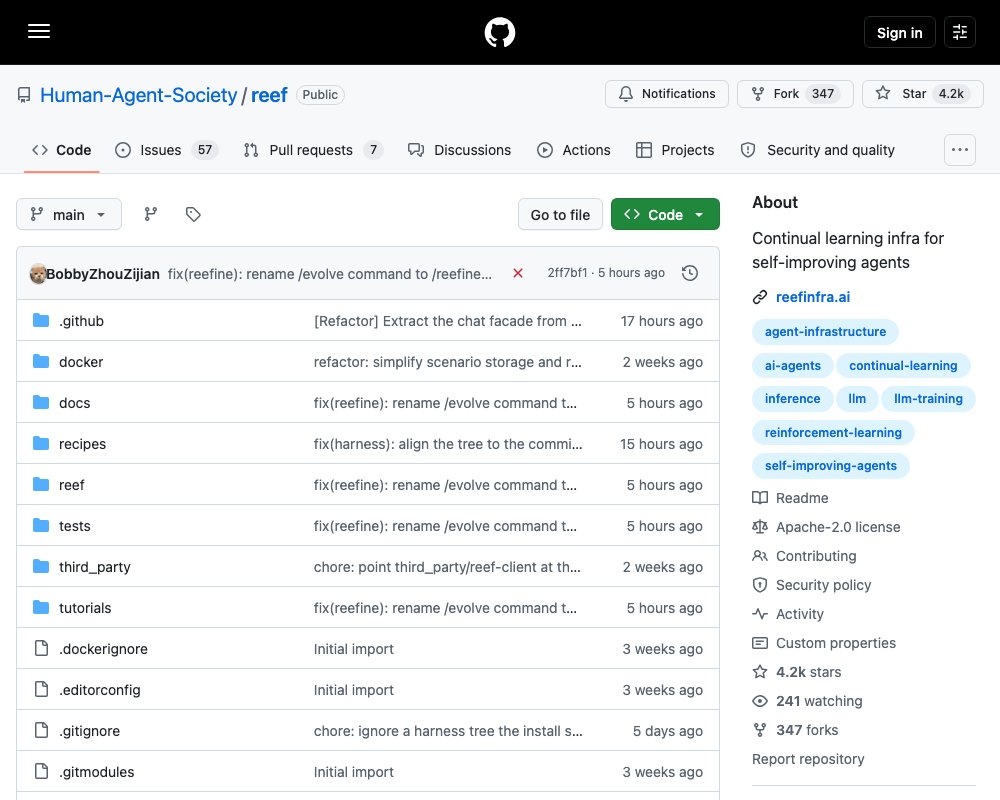Image resolution: width=1000 pixels, height=800 pixels.
Task: Select the Code tab
Action: point(61,150)
